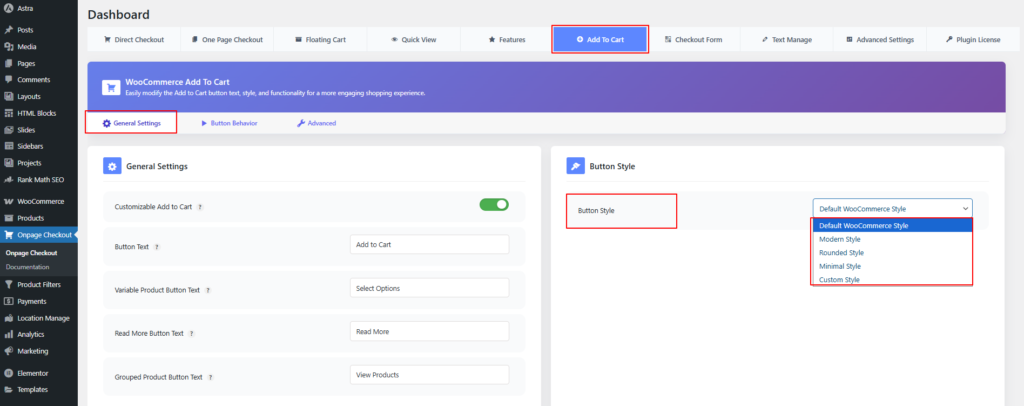Choose Modern Style from dropdown list

(840, 239)
